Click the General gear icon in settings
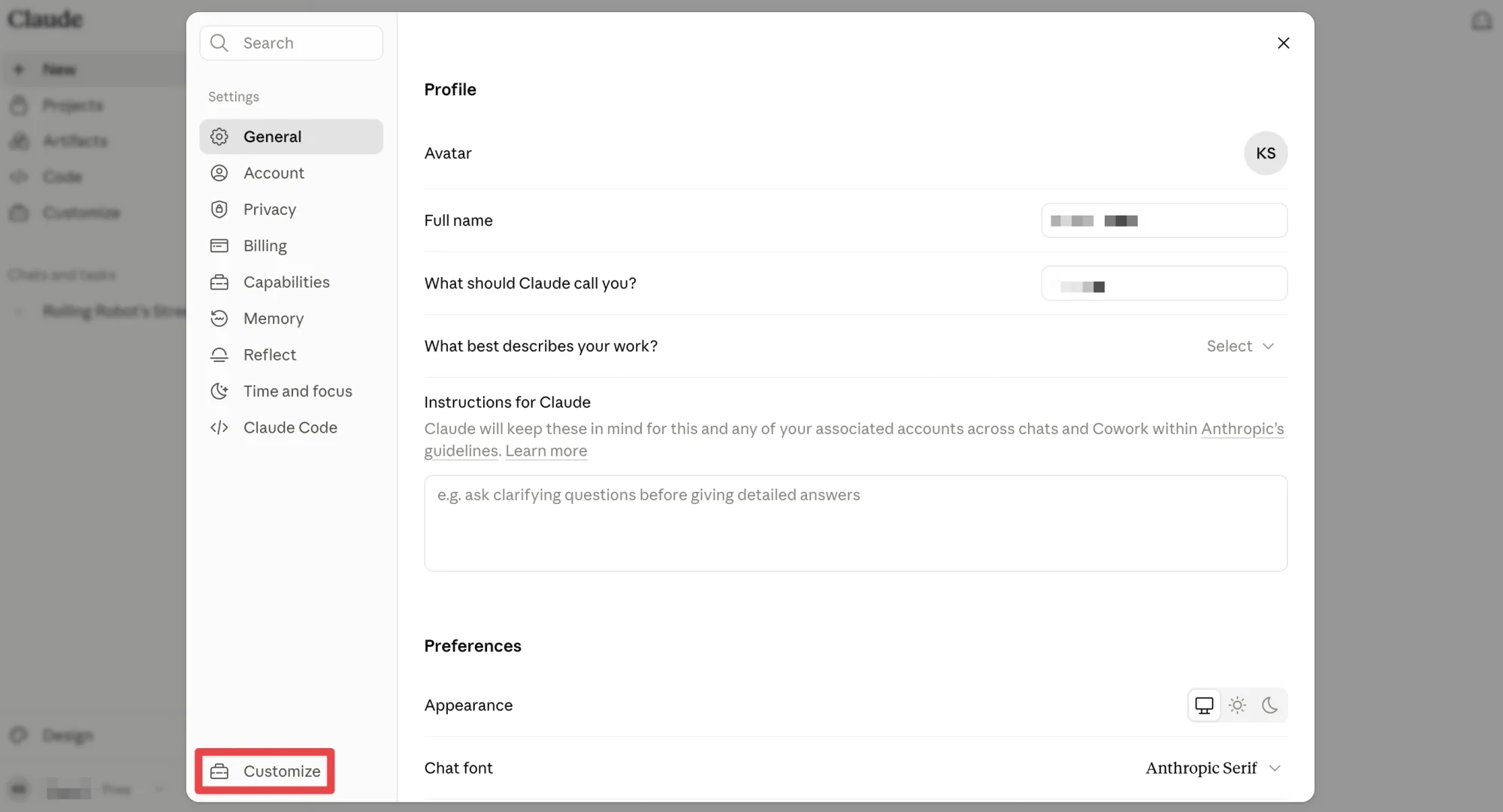The width and height of the screenshot is (1503, 812). tap(219, 137)
